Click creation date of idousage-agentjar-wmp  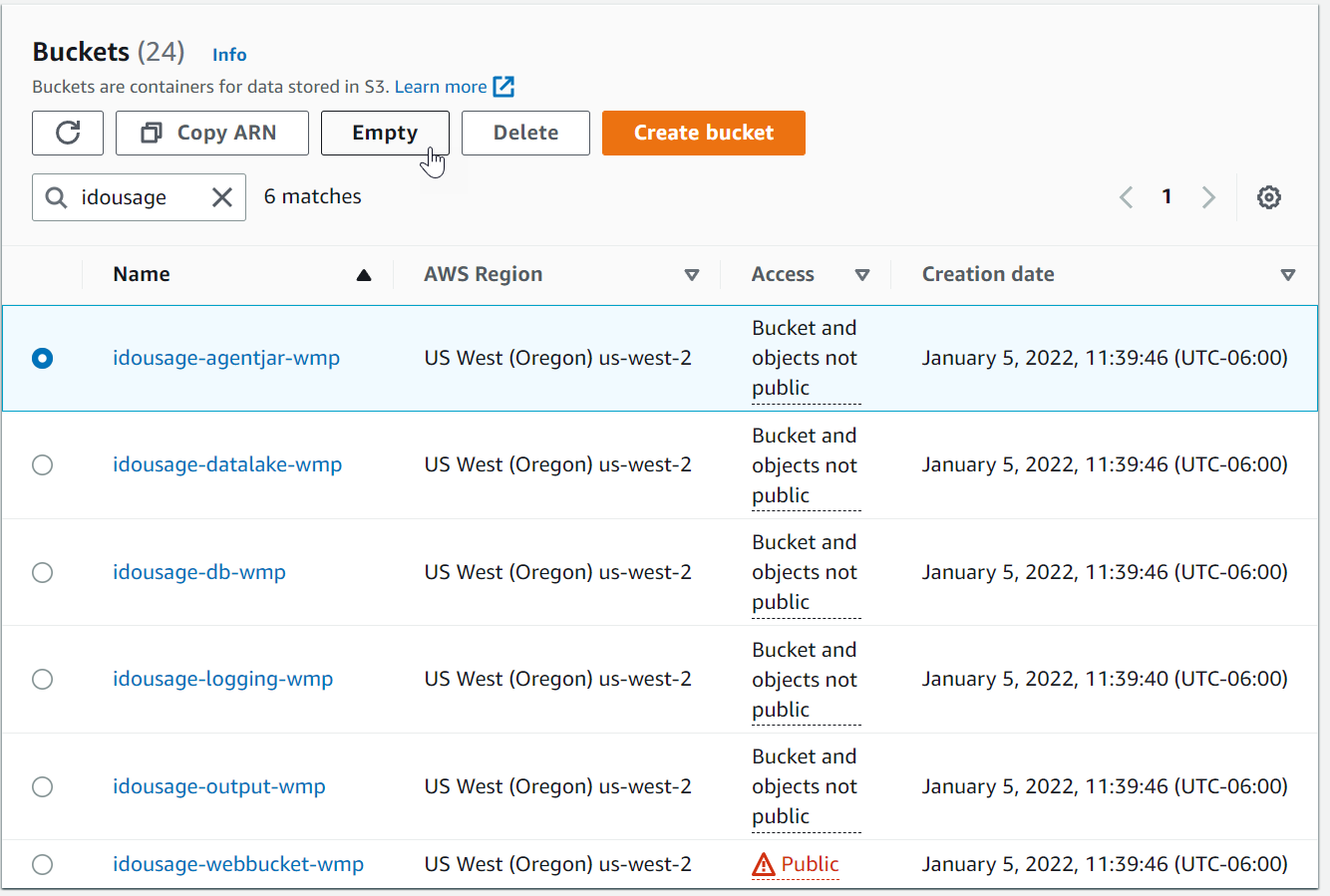pos(1105,358)
